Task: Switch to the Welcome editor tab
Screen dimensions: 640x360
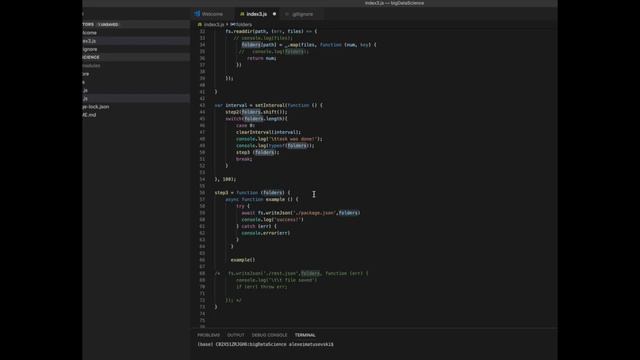Action: (x=213, y=14)
